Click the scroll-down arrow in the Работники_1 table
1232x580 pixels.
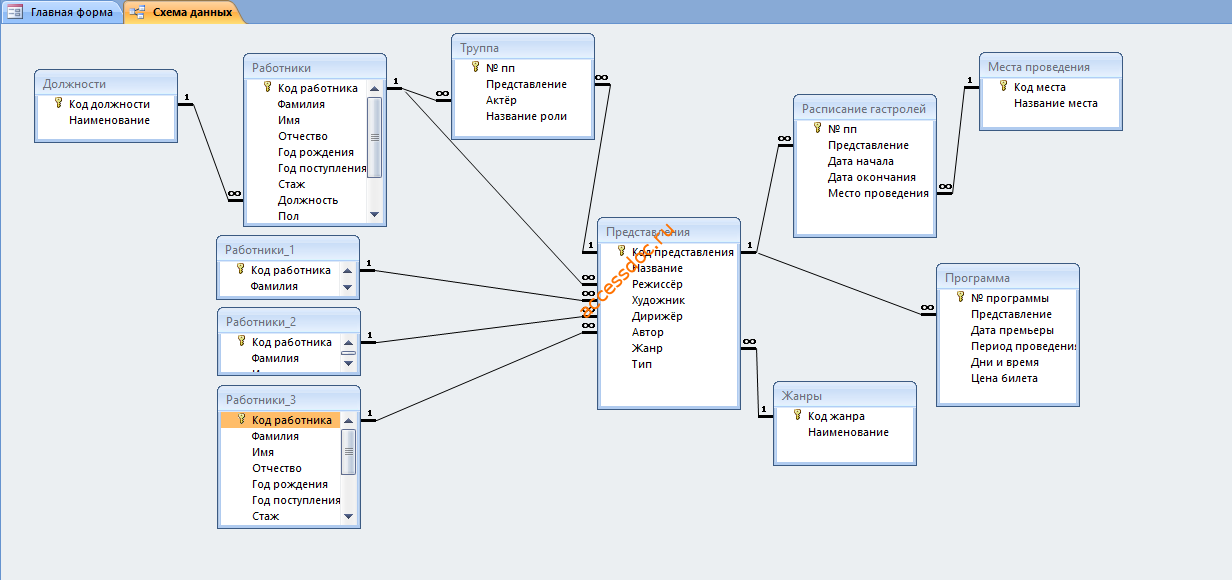pyautogui.click(x=348, y=286)
